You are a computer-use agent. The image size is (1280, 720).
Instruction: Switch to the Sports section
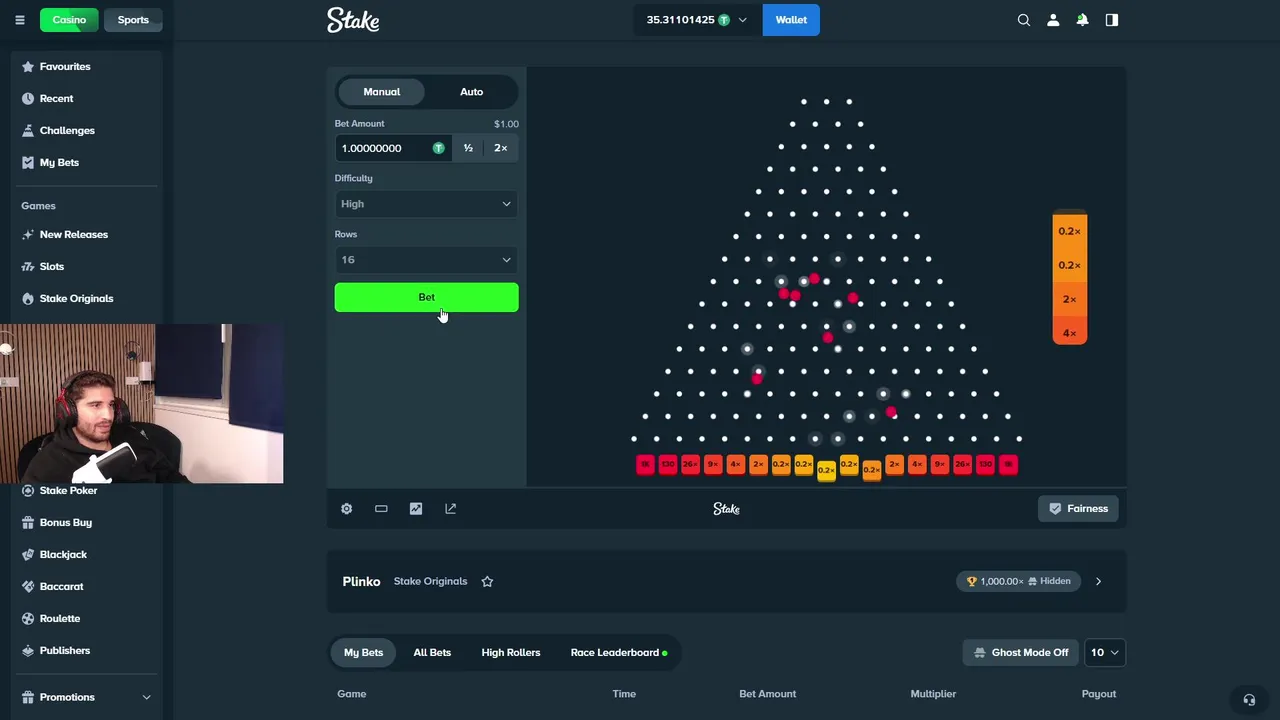pos(133,20)
